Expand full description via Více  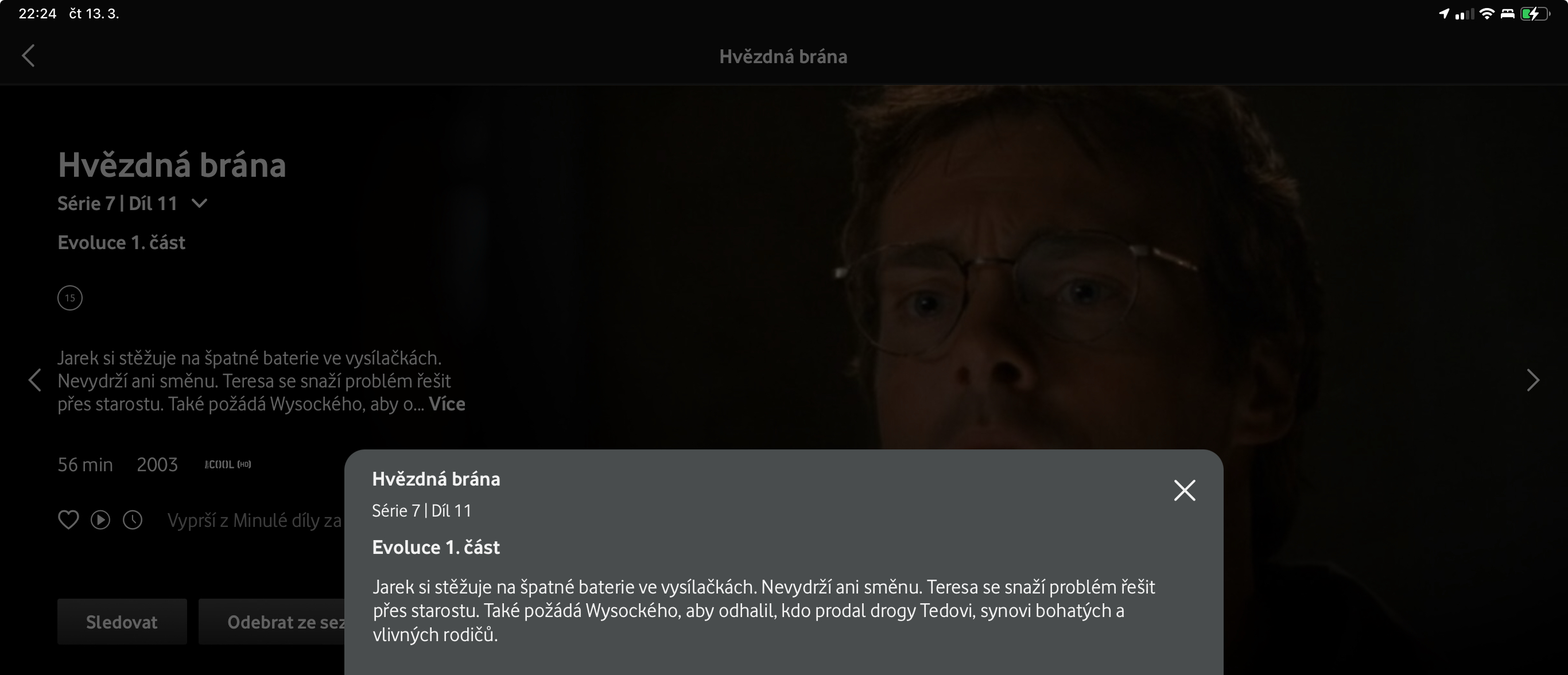click(447, 404)
